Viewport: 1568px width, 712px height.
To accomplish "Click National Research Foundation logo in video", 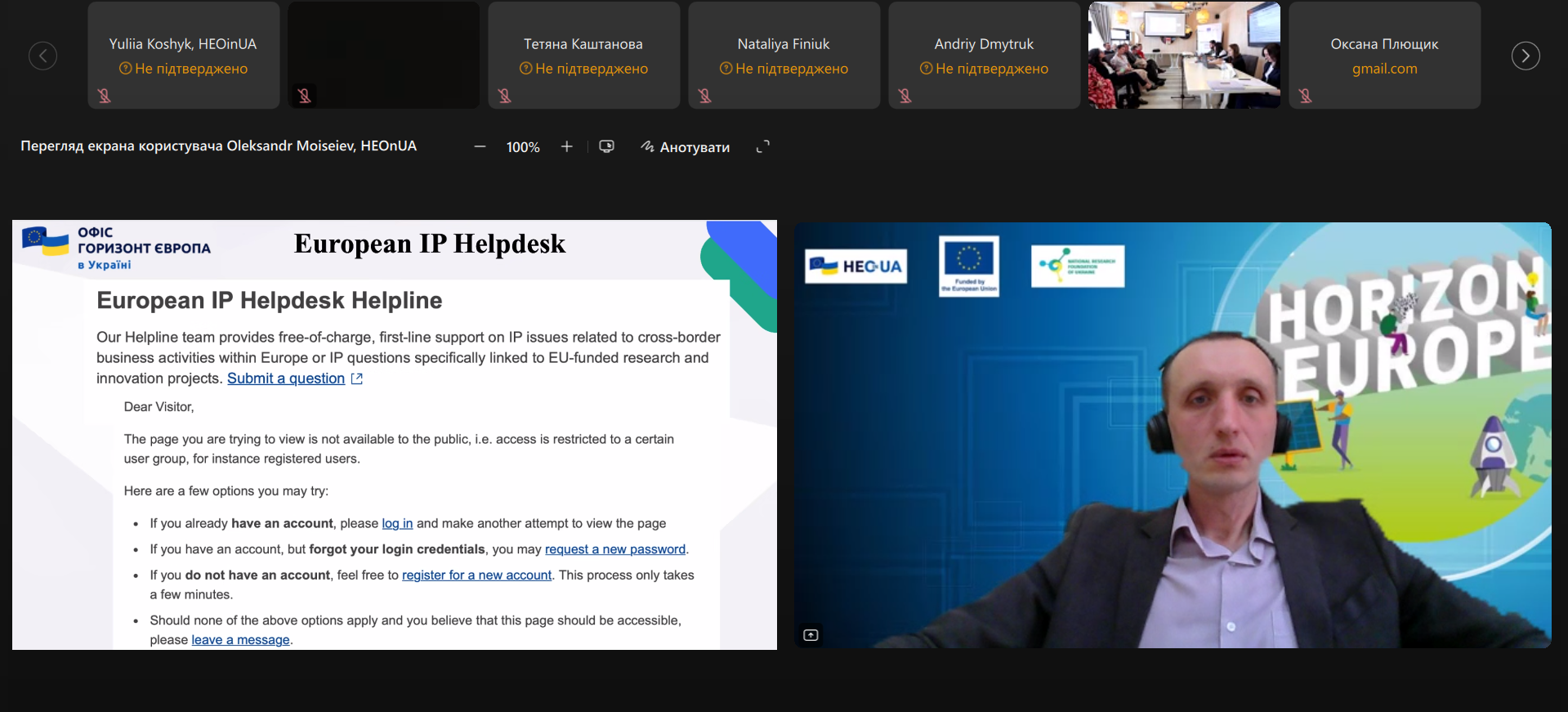I will tap(1078, 266).
